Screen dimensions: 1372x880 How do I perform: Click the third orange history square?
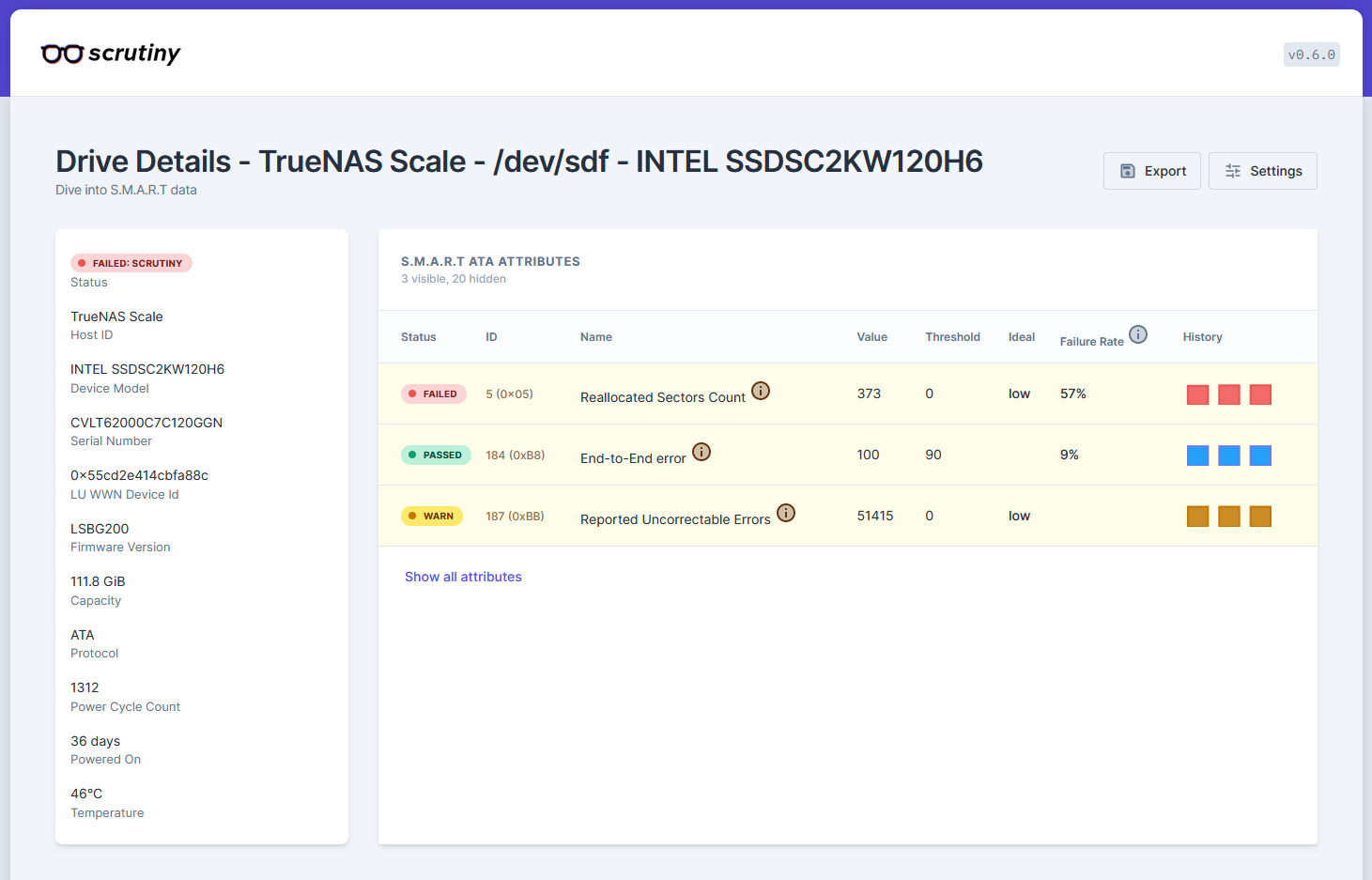pos(1261,517)
